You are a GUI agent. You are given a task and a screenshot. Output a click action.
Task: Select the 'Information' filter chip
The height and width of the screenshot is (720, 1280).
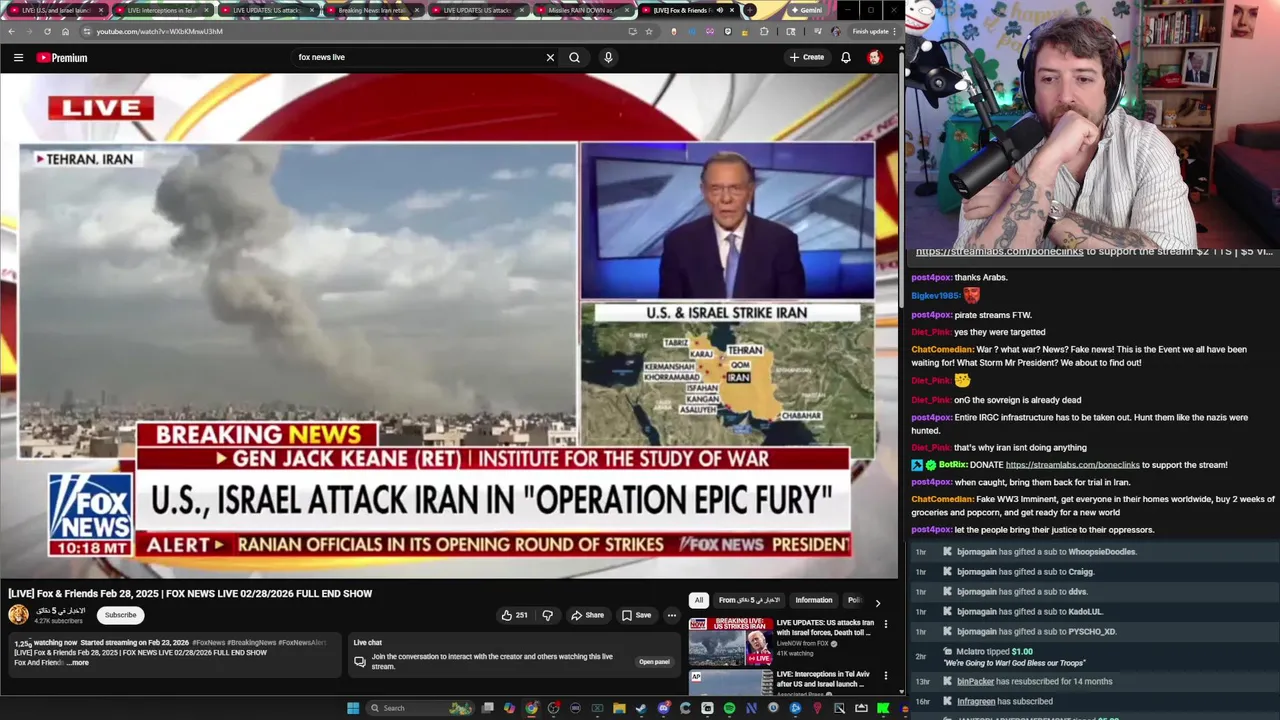(x=813, y=600)
